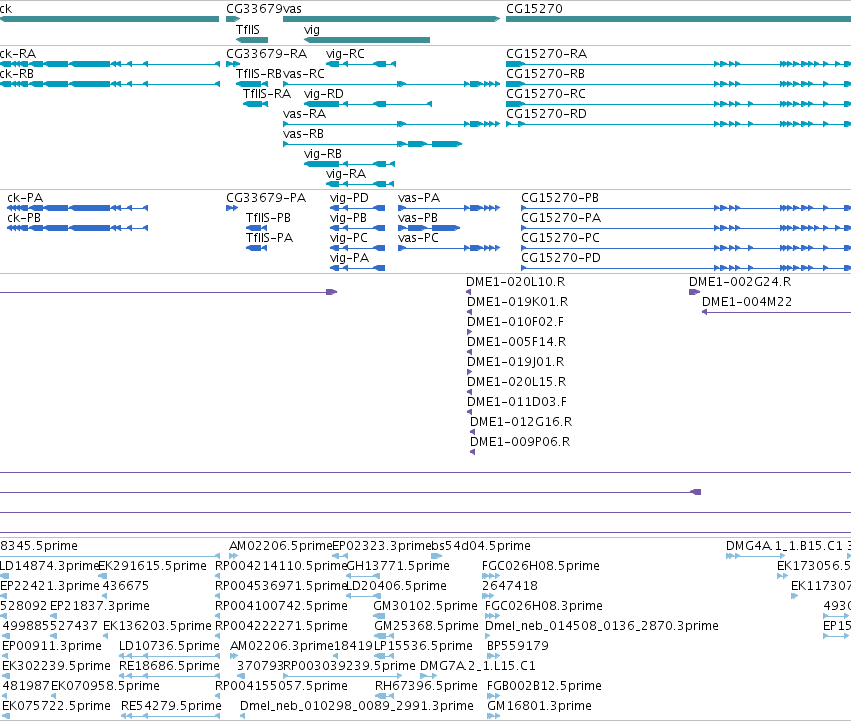The height and width of the screenshot is (721, 851).
Task: Select the CG15270 gene label
Action: (x=534, y=9)
